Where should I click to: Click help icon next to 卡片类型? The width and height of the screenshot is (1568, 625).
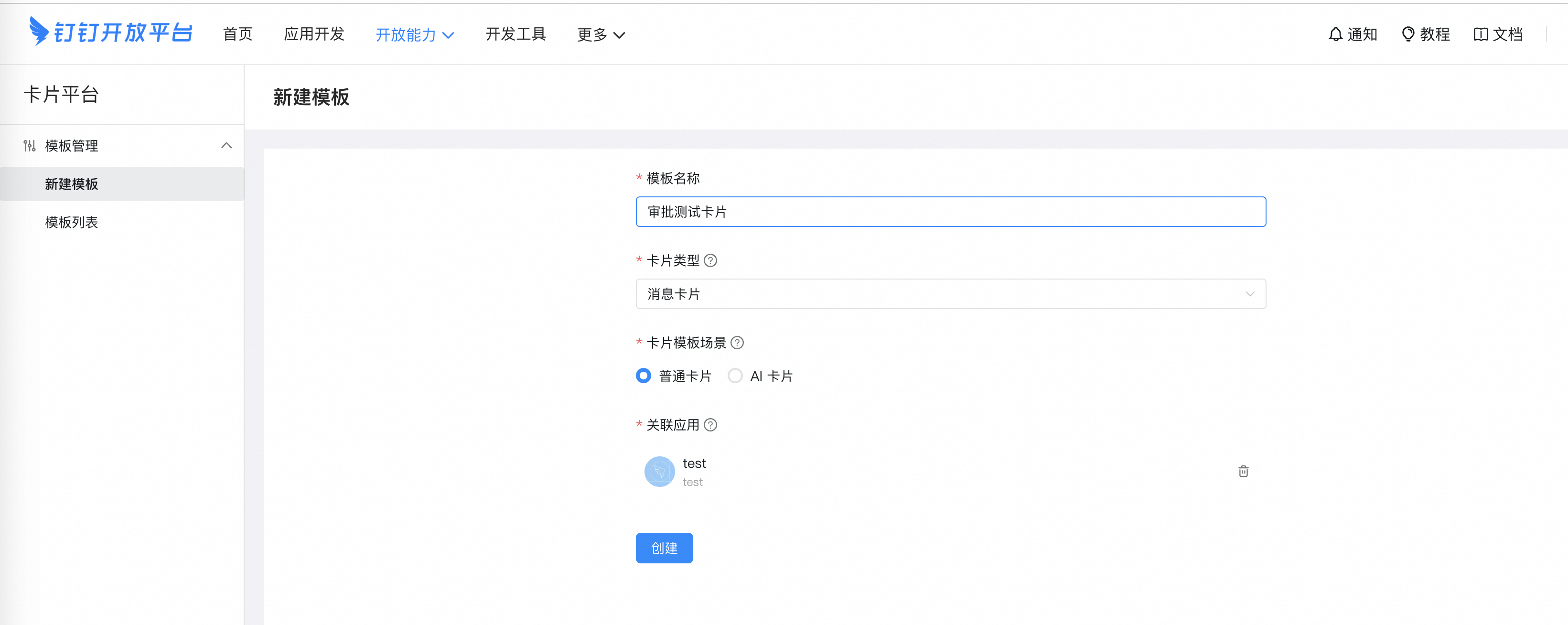[710, 260]
